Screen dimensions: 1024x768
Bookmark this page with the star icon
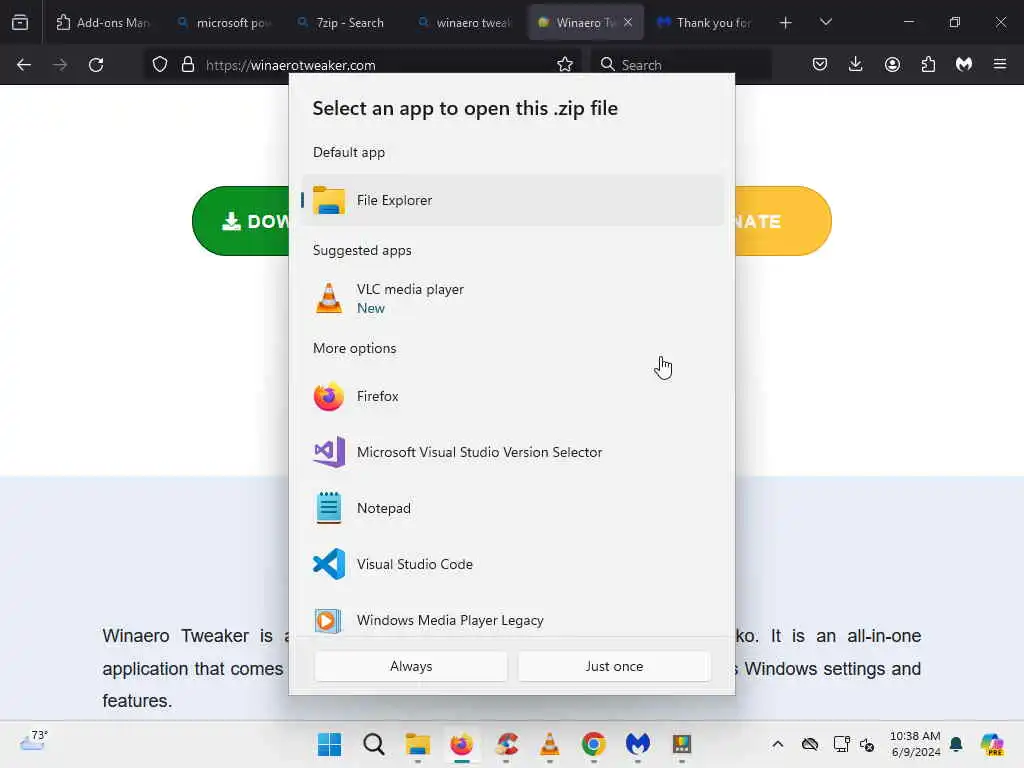(565, 65)
